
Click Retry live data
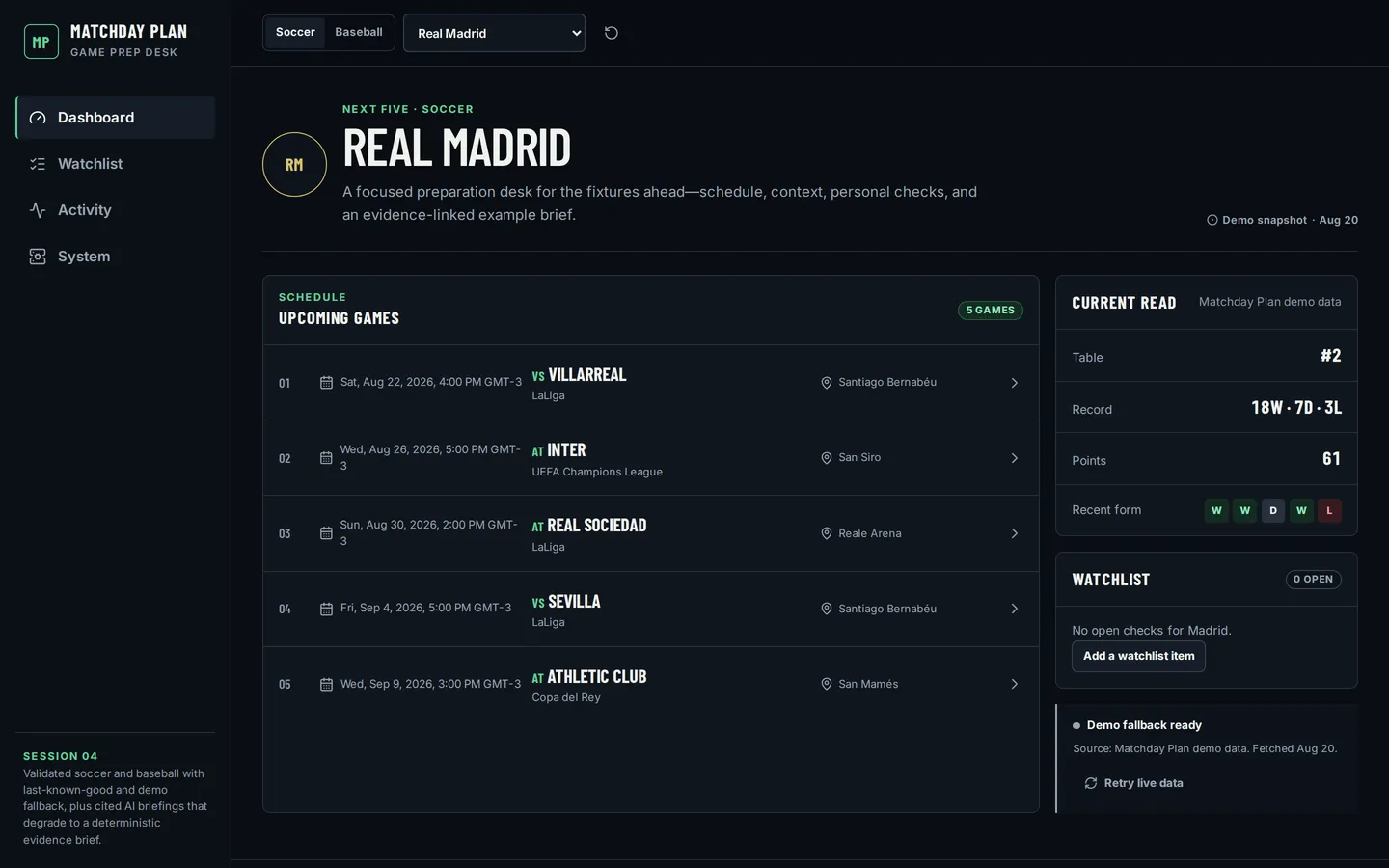pyautogui.click(x=1133, y=783)
